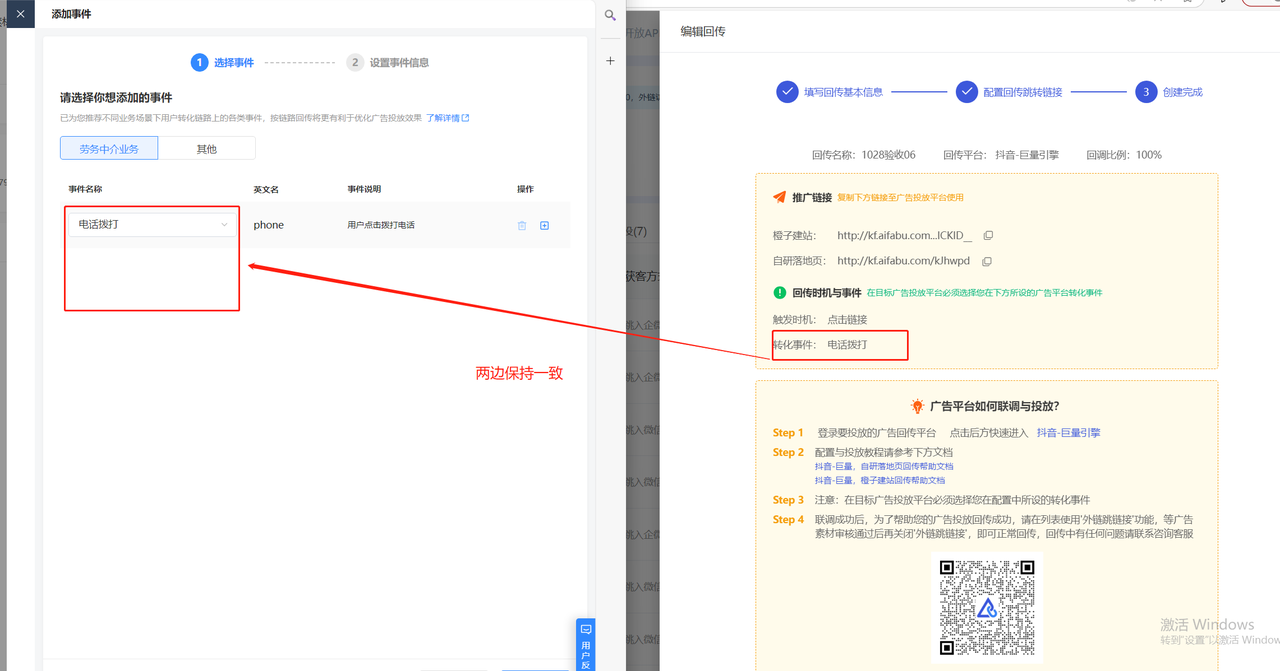Click the customer service QR code image
Image resolution: width=1280 pixels, height=671 pixels.
(986, 607)
